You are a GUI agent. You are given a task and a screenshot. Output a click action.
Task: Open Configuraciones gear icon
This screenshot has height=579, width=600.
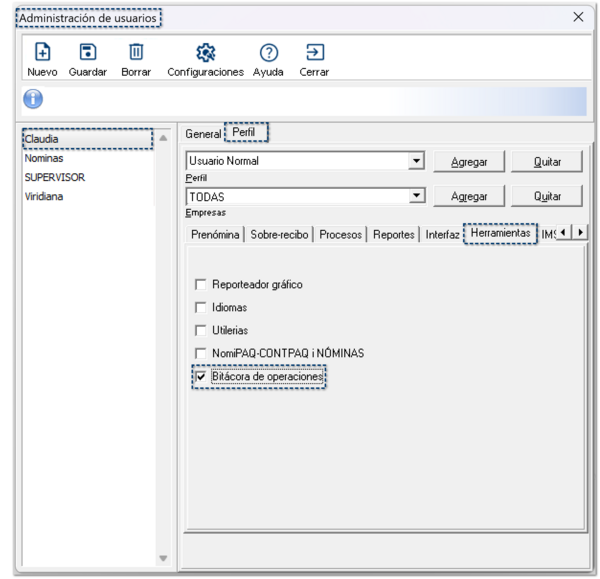coord(205,52)
